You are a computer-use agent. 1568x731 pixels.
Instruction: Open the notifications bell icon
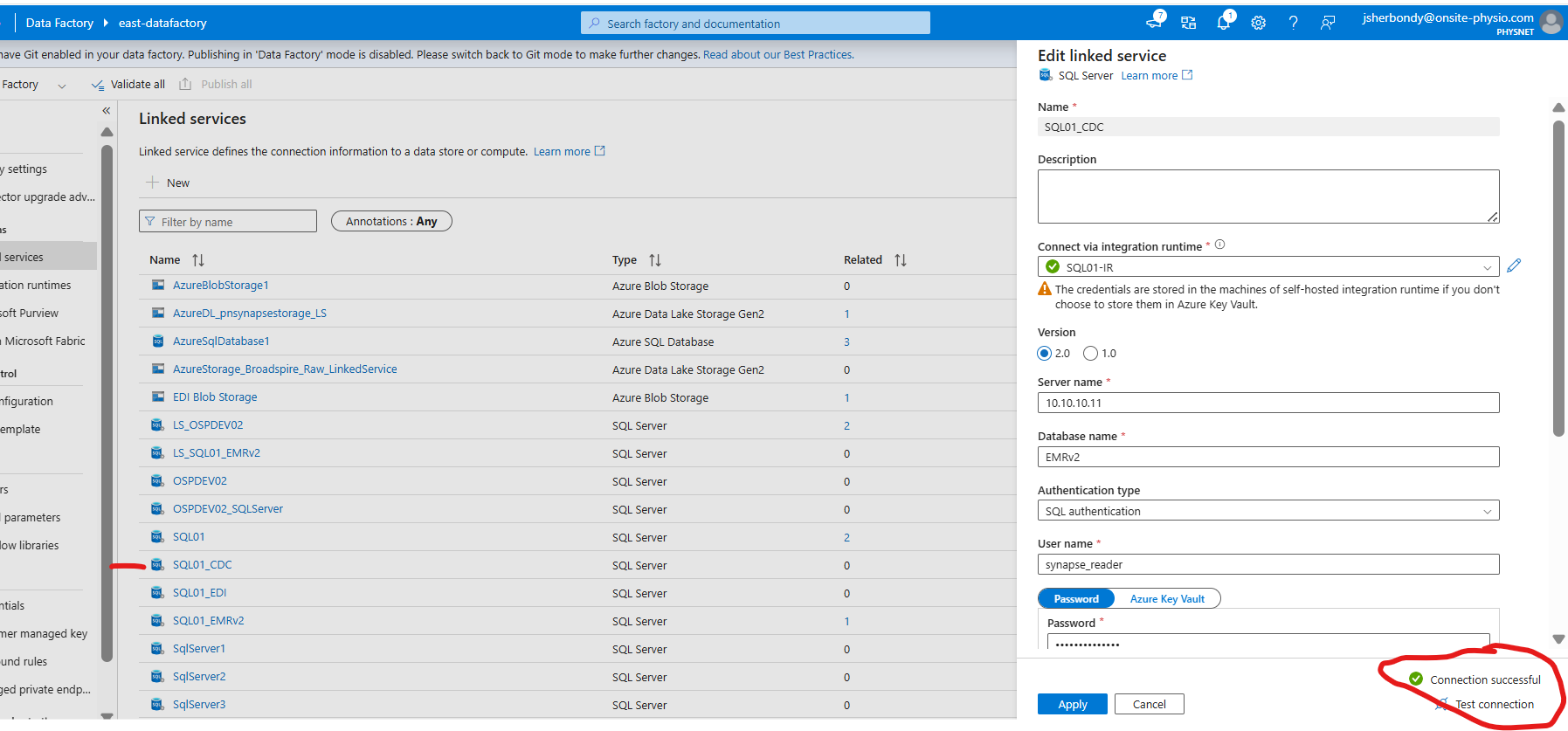pos(1223,23)
